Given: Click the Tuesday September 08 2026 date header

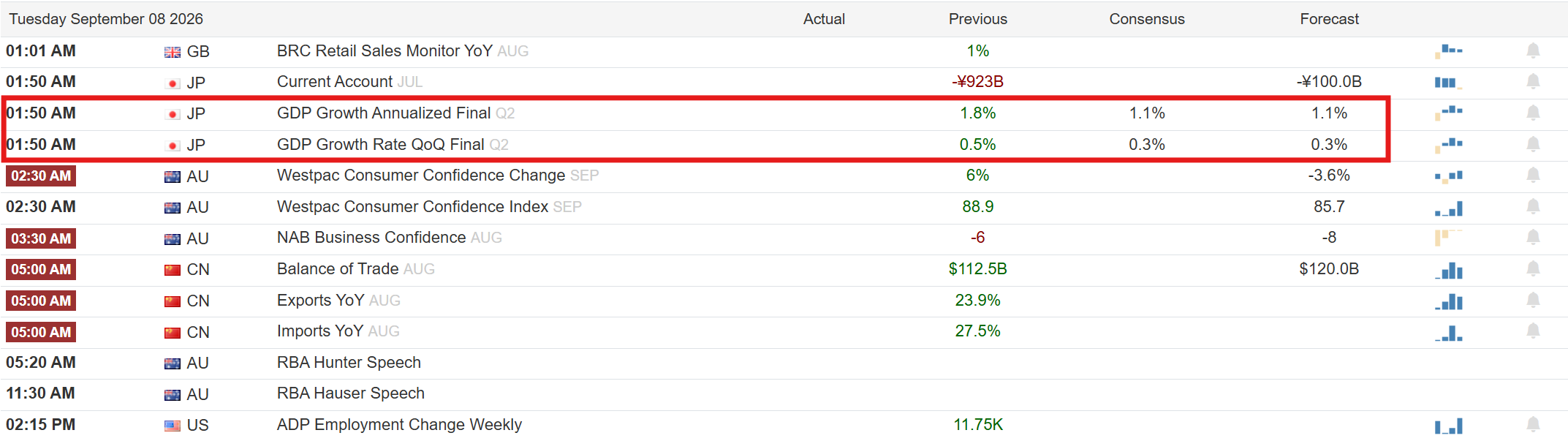Looking at the screenshot, I should (x=106, y=19).
